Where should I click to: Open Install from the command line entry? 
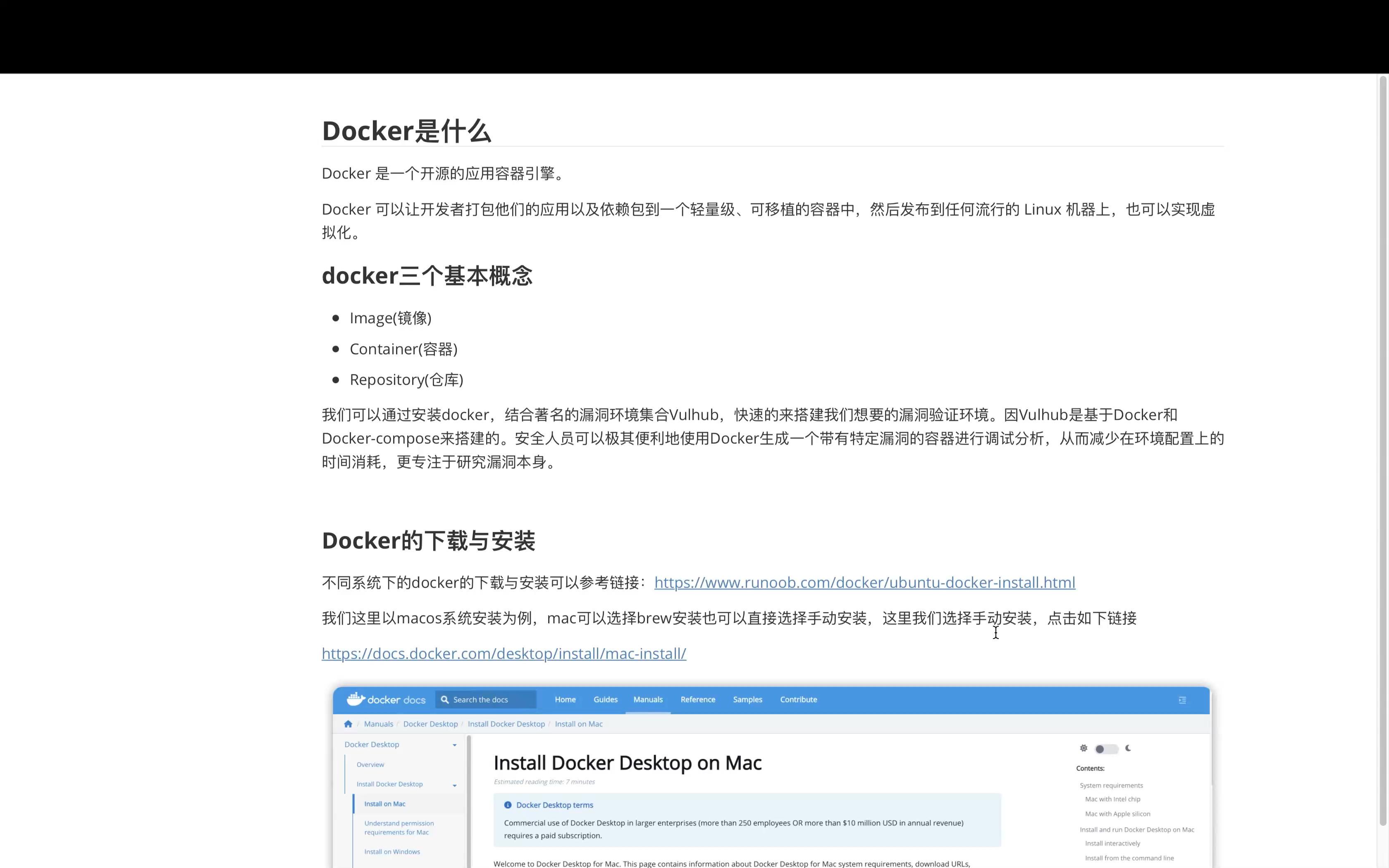[x=1129, y=858]
